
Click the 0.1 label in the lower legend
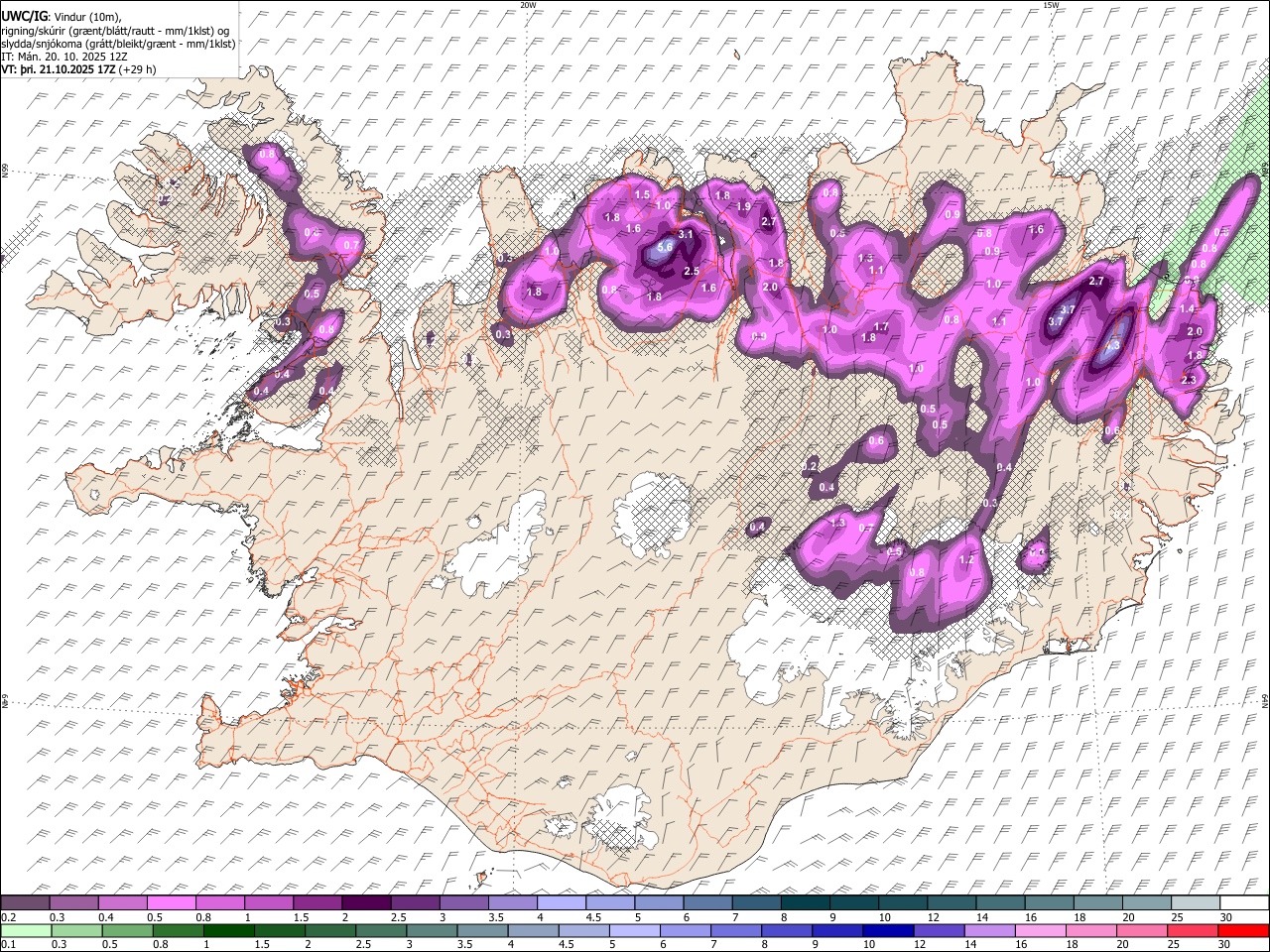click(7, 945)
